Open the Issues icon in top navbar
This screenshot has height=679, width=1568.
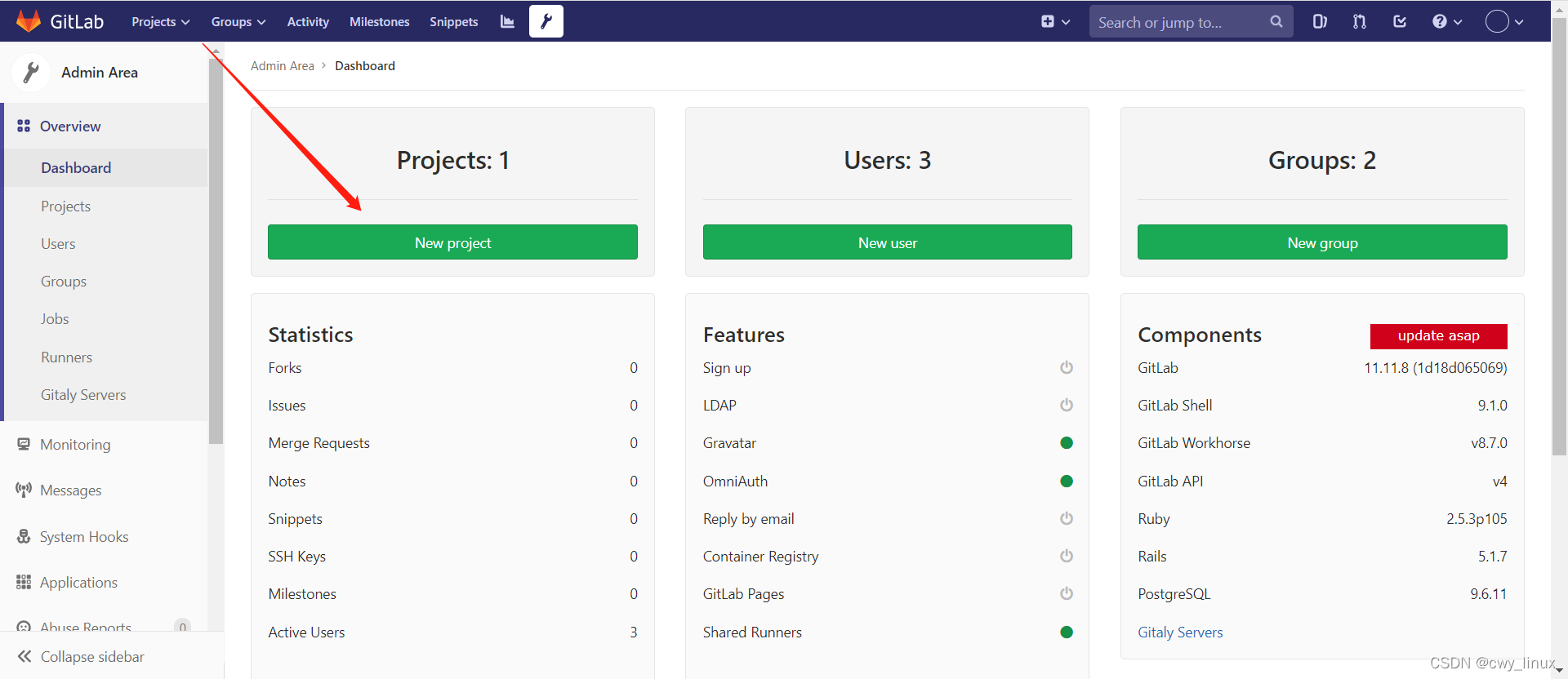tap(1320, 22)
